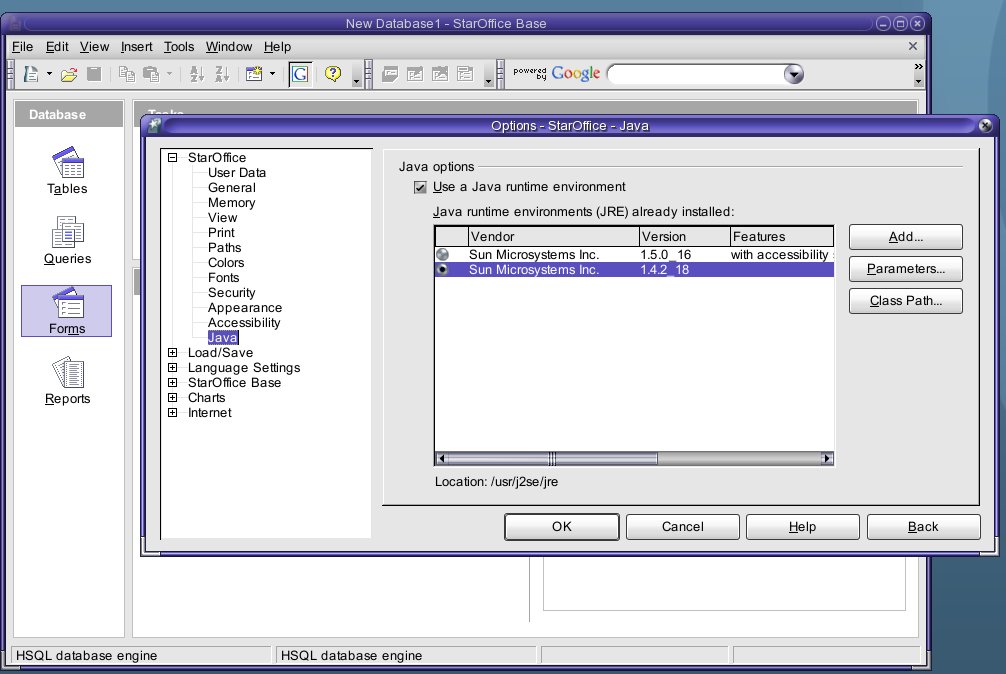Click the Parameters... button

[905, 269]
